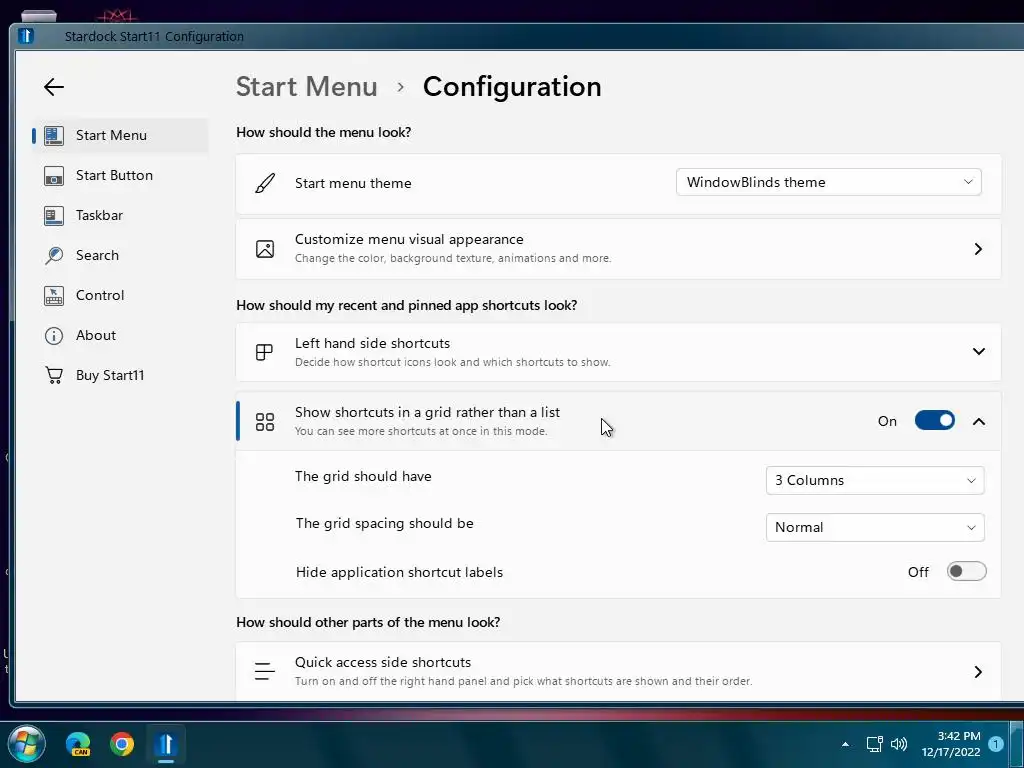Select Start Button in the sidebar

120,176
